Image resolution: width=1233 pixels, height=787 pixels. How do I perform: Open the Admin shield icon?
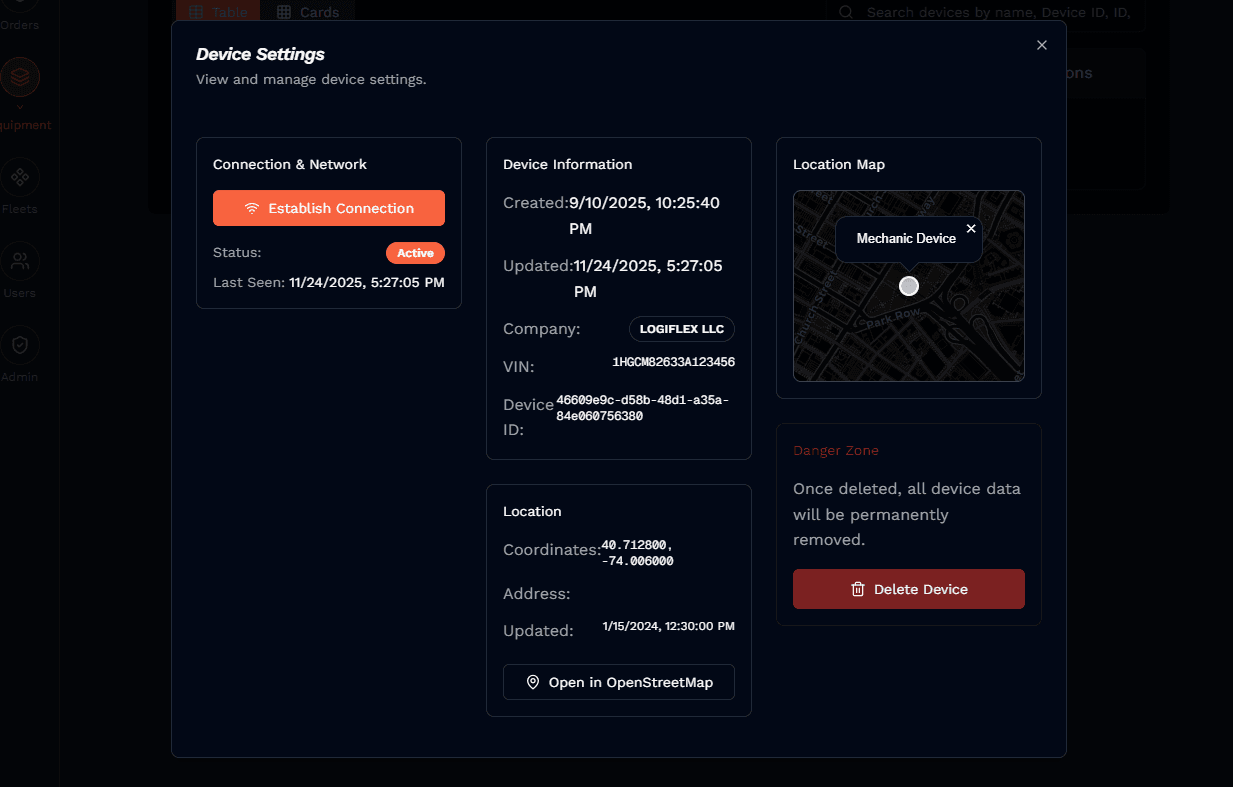tap(20, 346)
